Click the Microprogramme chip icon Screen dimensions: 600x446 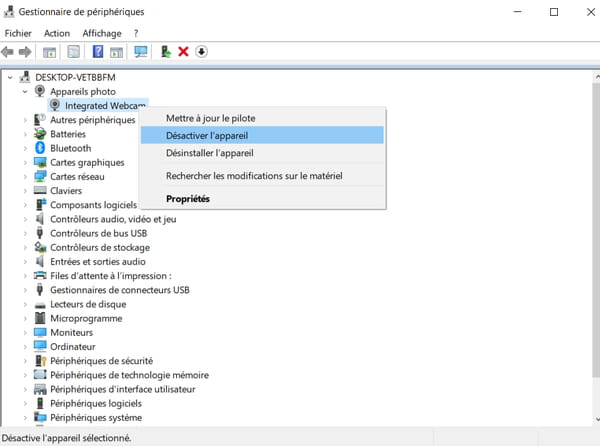click(x=40, y=318)
